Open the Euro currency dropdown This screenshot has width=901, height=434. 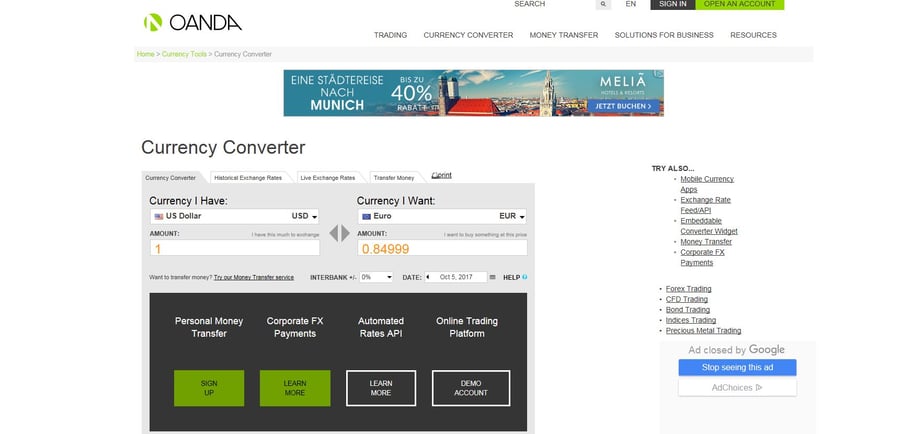[442, 216]
